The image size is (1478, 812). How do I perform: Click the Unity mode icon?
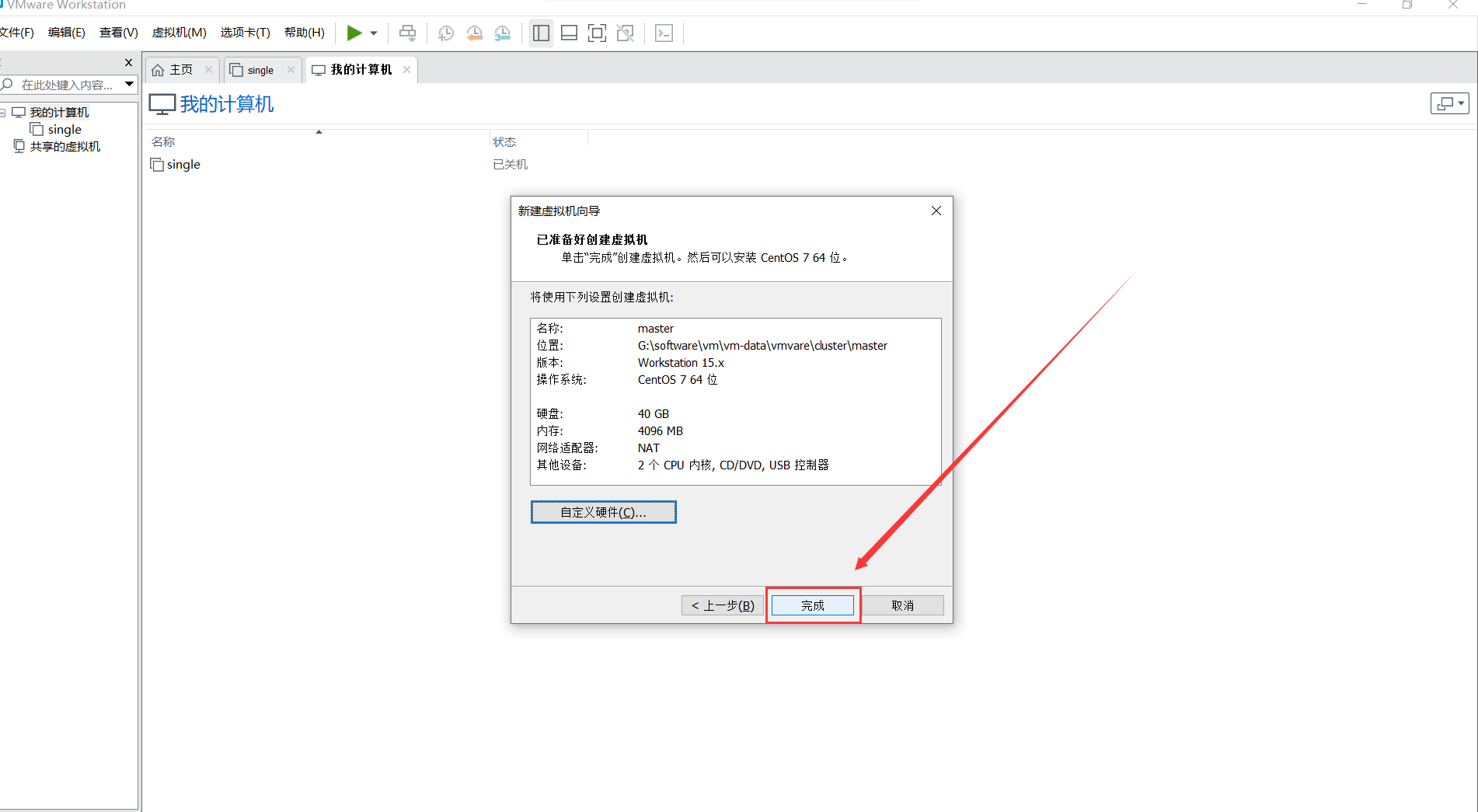click(625, 33)
